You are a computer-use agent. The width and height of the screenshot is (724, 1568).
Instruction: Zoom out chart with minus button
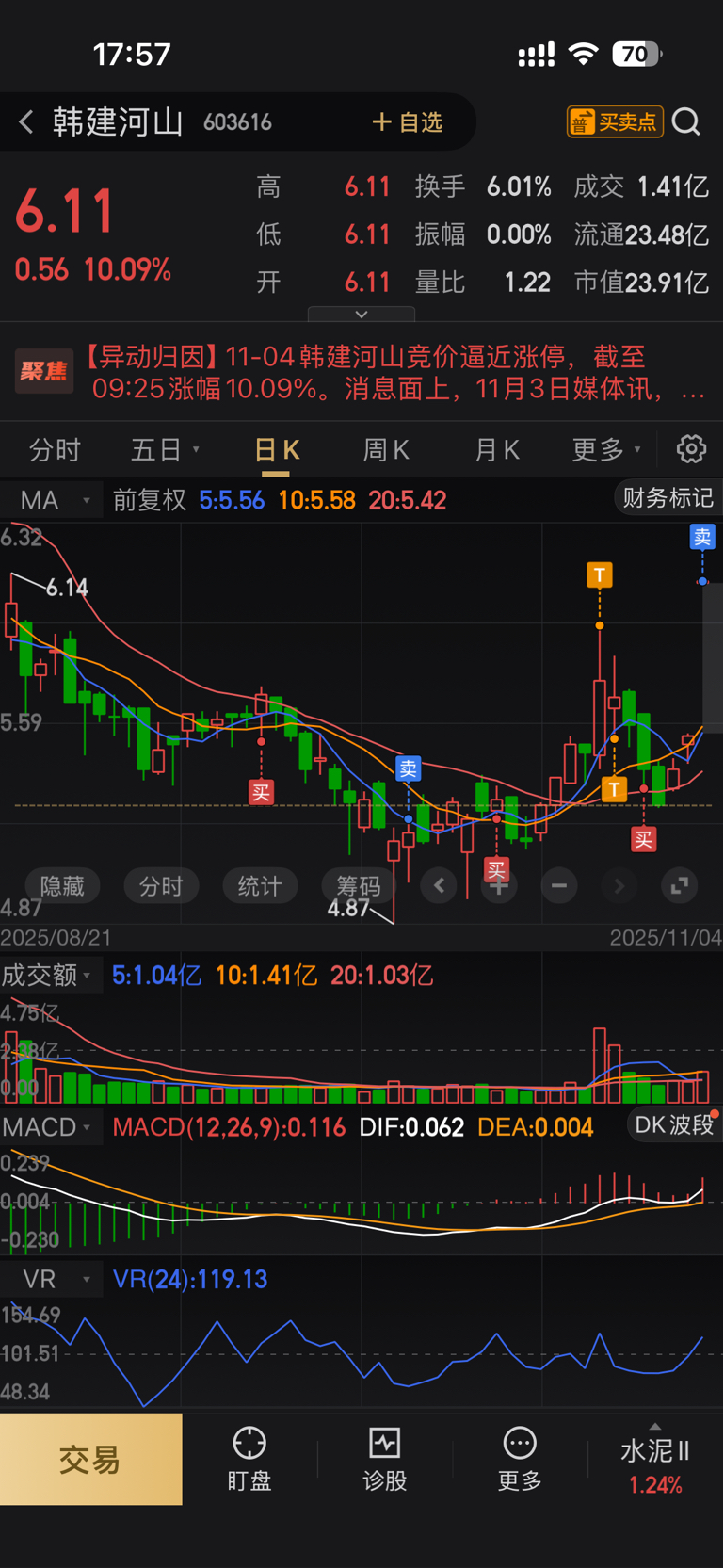(x=559, y=886)
